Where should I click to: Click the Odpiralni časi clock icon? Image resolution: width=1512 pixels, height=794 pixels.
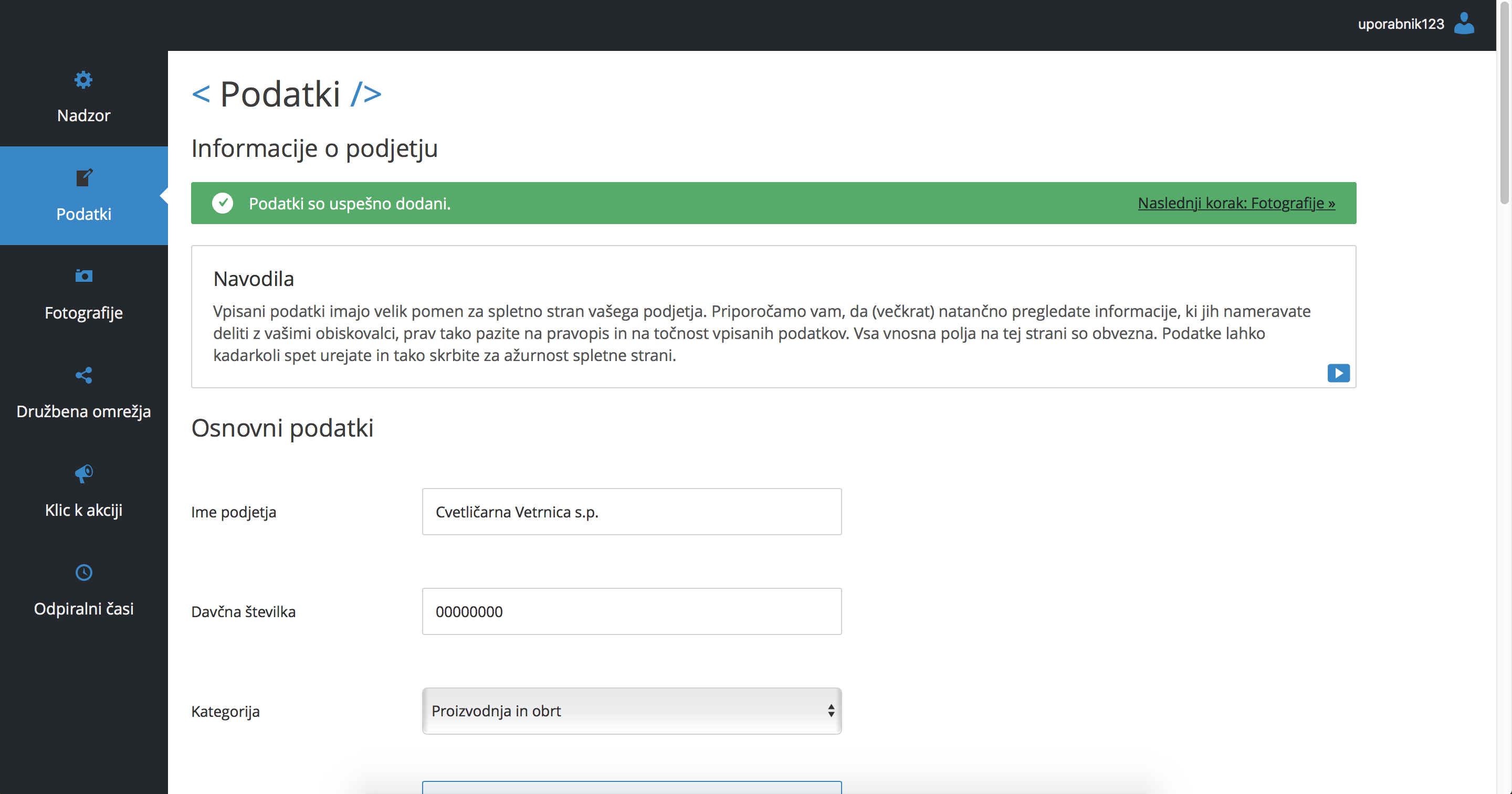point(84,572)
